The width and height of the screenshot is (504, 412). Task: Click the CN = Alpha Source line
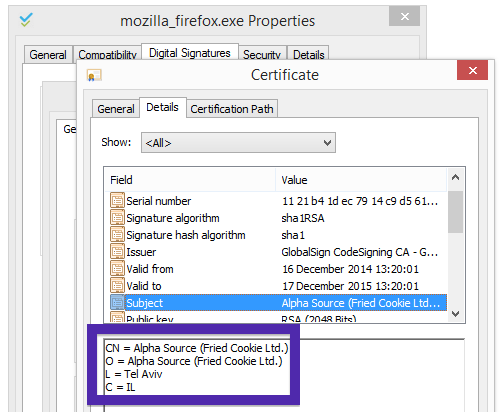[x=197, y=348]
